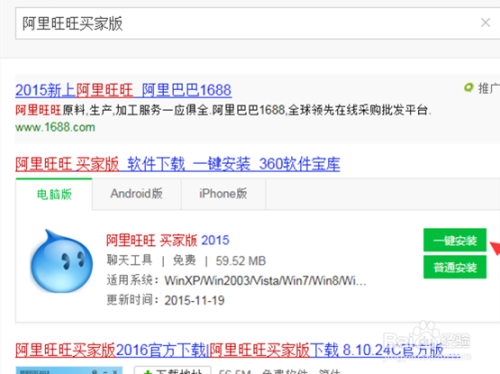Open the 阿里旺旺 买家版 软件下载 360软件宝库 link
This screenshot has height=374, width=500.
pos(178,164)
